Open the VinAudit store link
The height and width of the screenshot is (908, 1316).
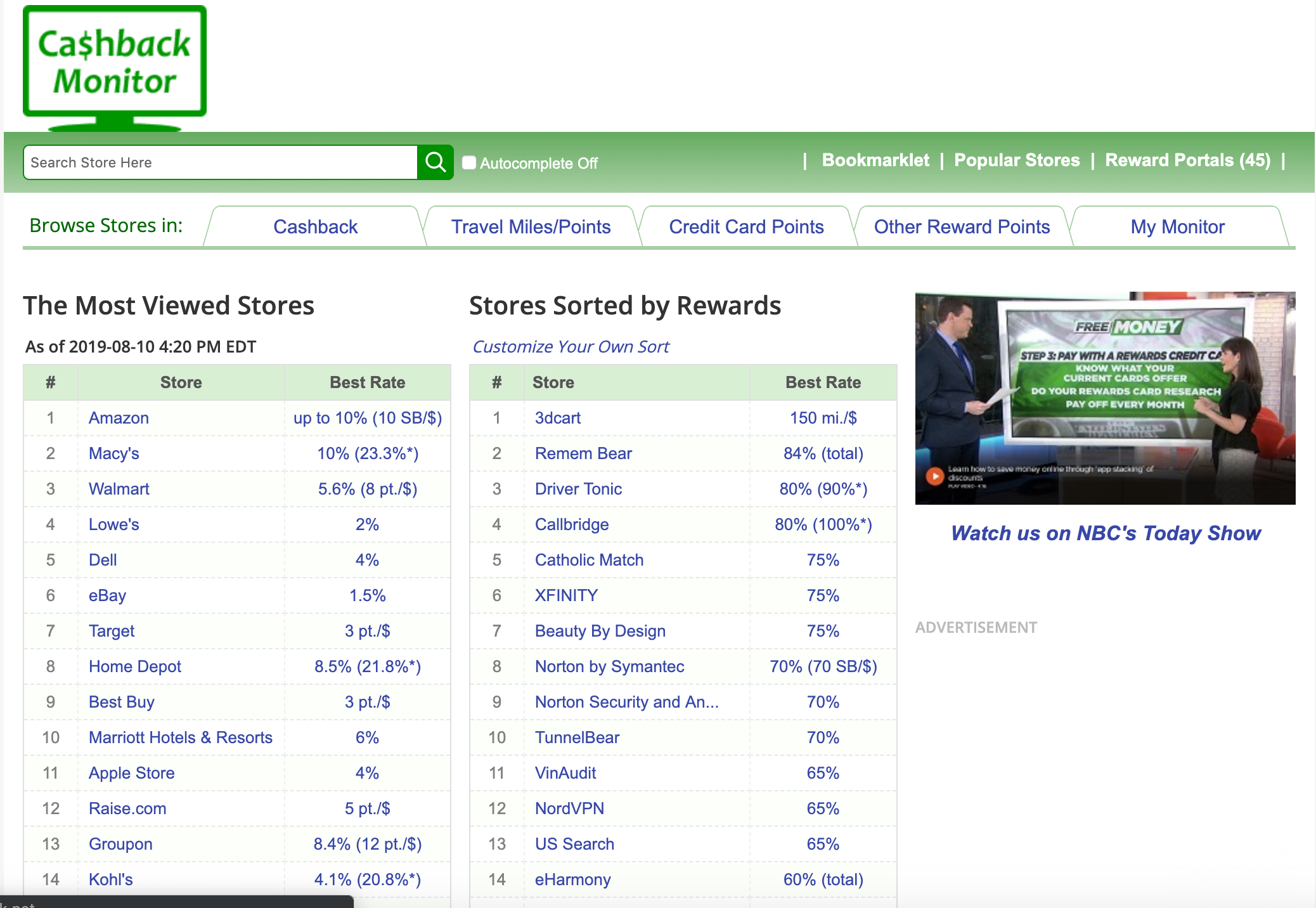coord(565,773)
